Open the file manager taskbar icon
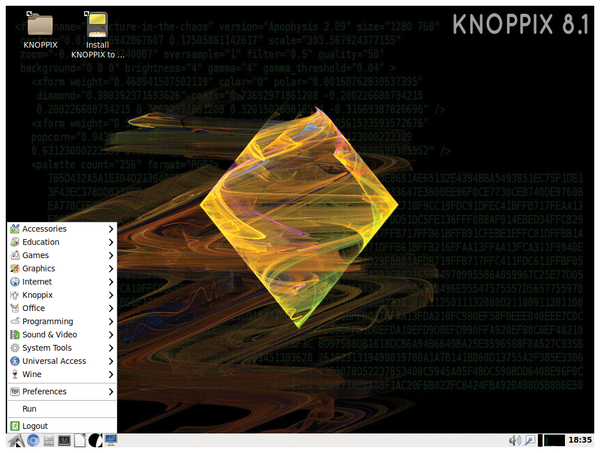 point(49,440)
